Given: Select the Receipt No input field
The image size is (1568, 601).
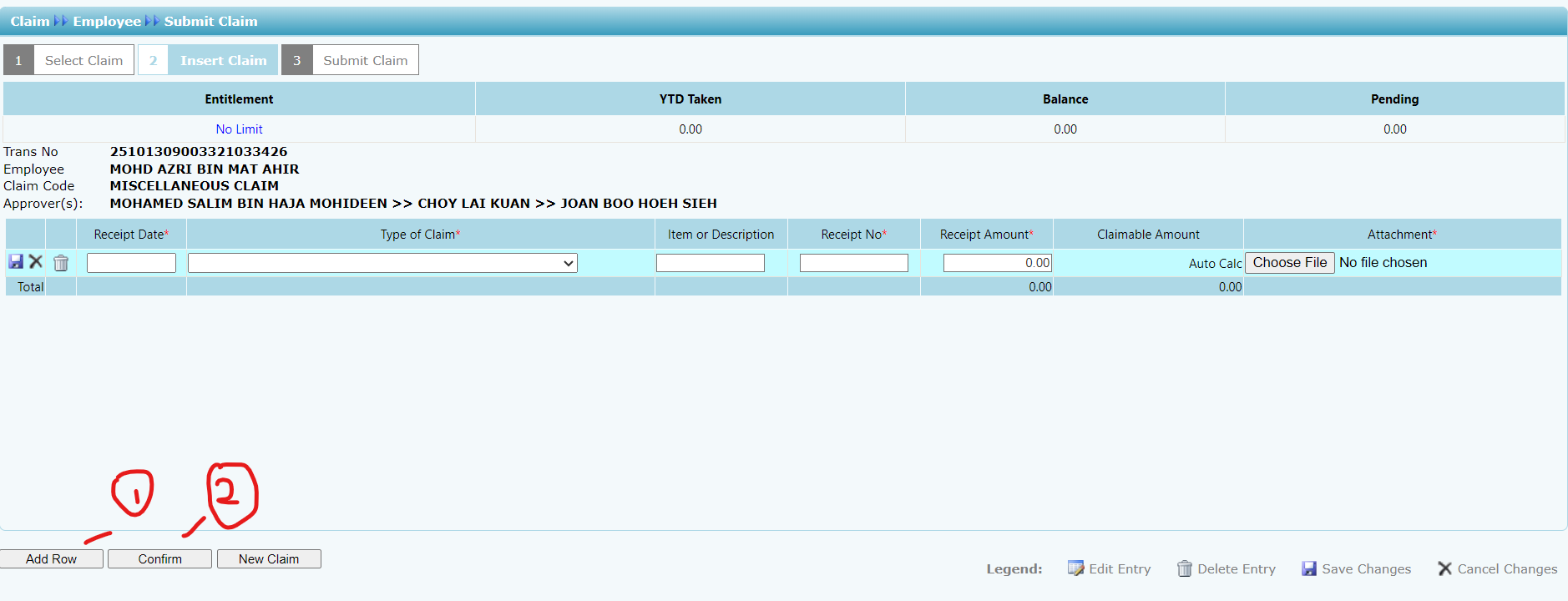Looking at the screenshot, I should click(x=853, y=264).
